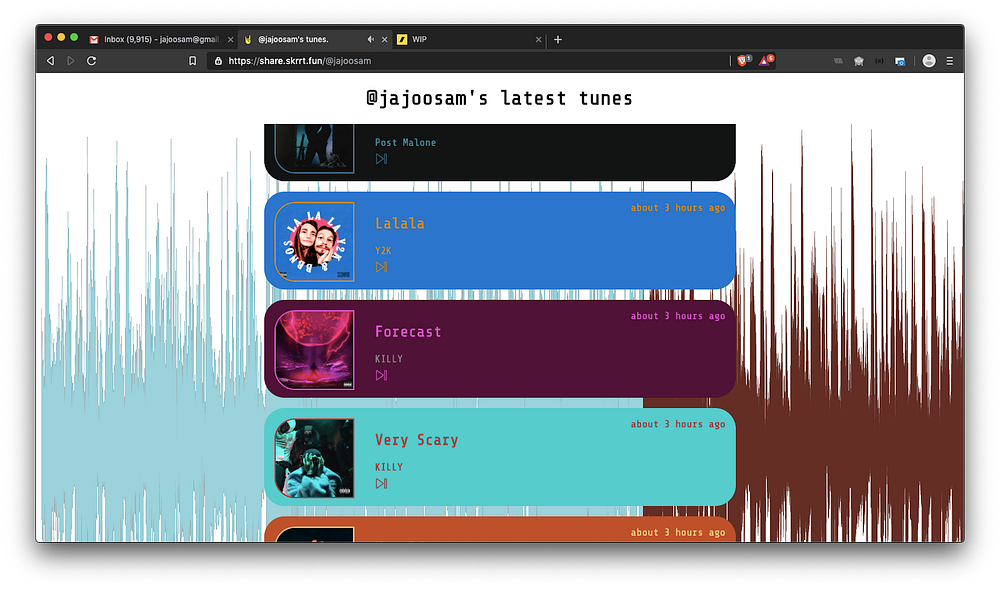Play the Post Malone track
The image size is (1000, 590).
point(381,159)
